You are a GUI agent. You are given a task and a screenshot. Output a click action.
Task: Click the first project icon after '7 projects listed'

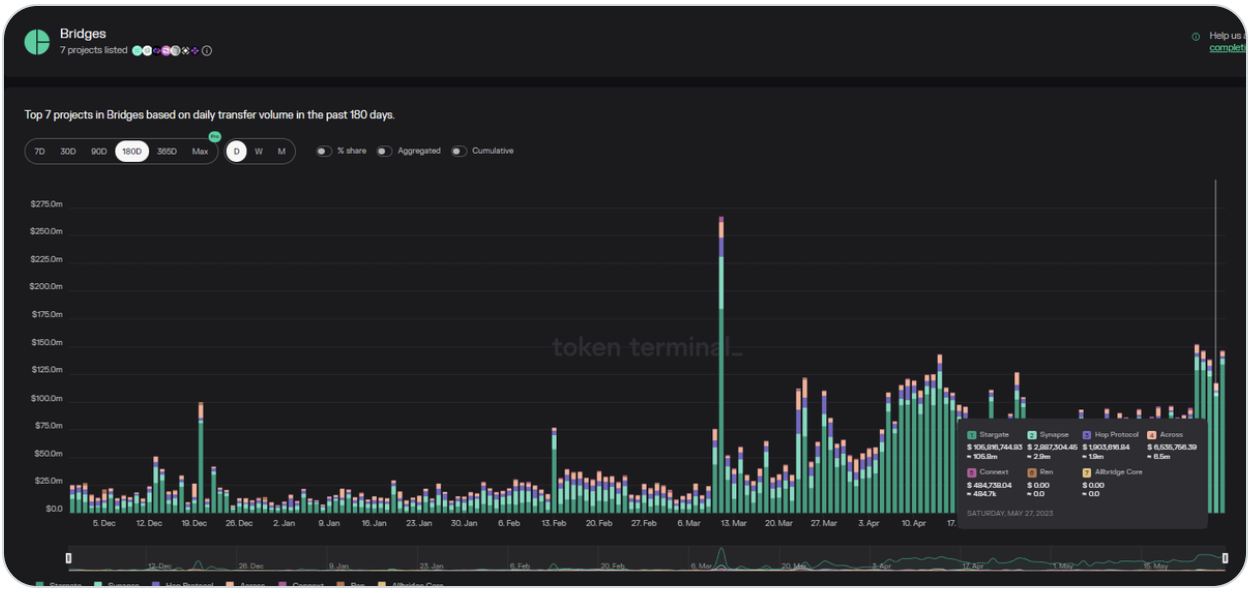pyautogui.click(x=137, y=51)
